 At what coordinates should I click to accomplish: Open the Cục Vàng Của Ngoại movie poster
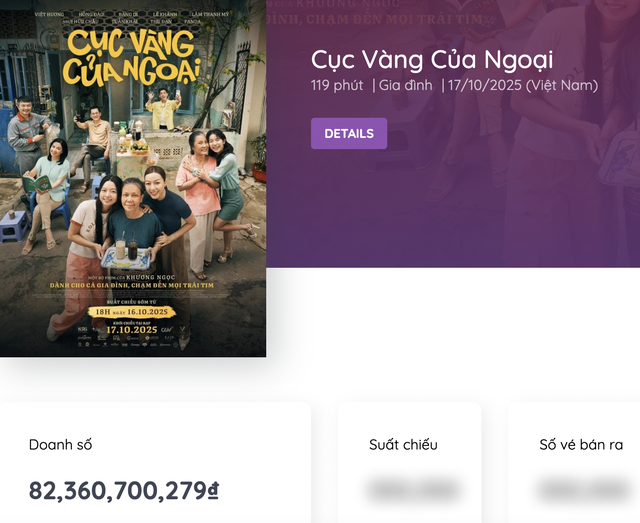[133, 178]
